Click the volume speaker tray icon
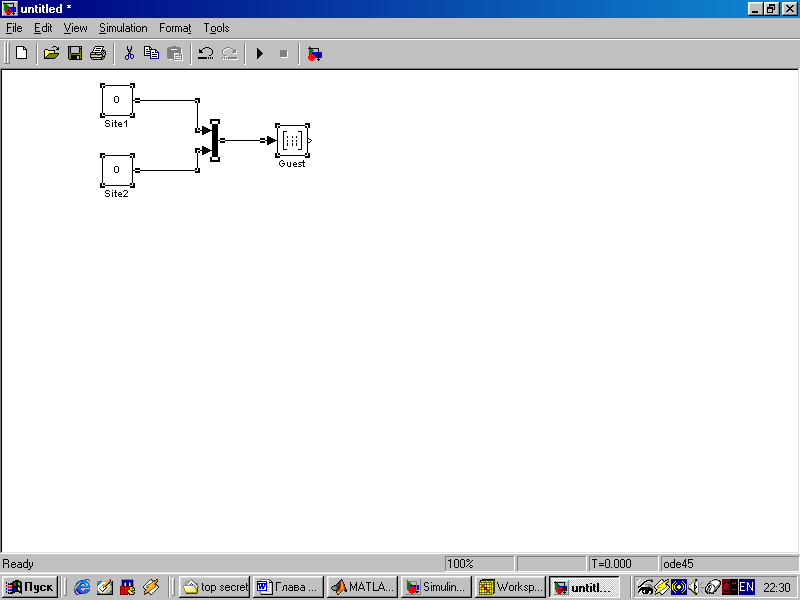800x600 pixels. point(693,587)
